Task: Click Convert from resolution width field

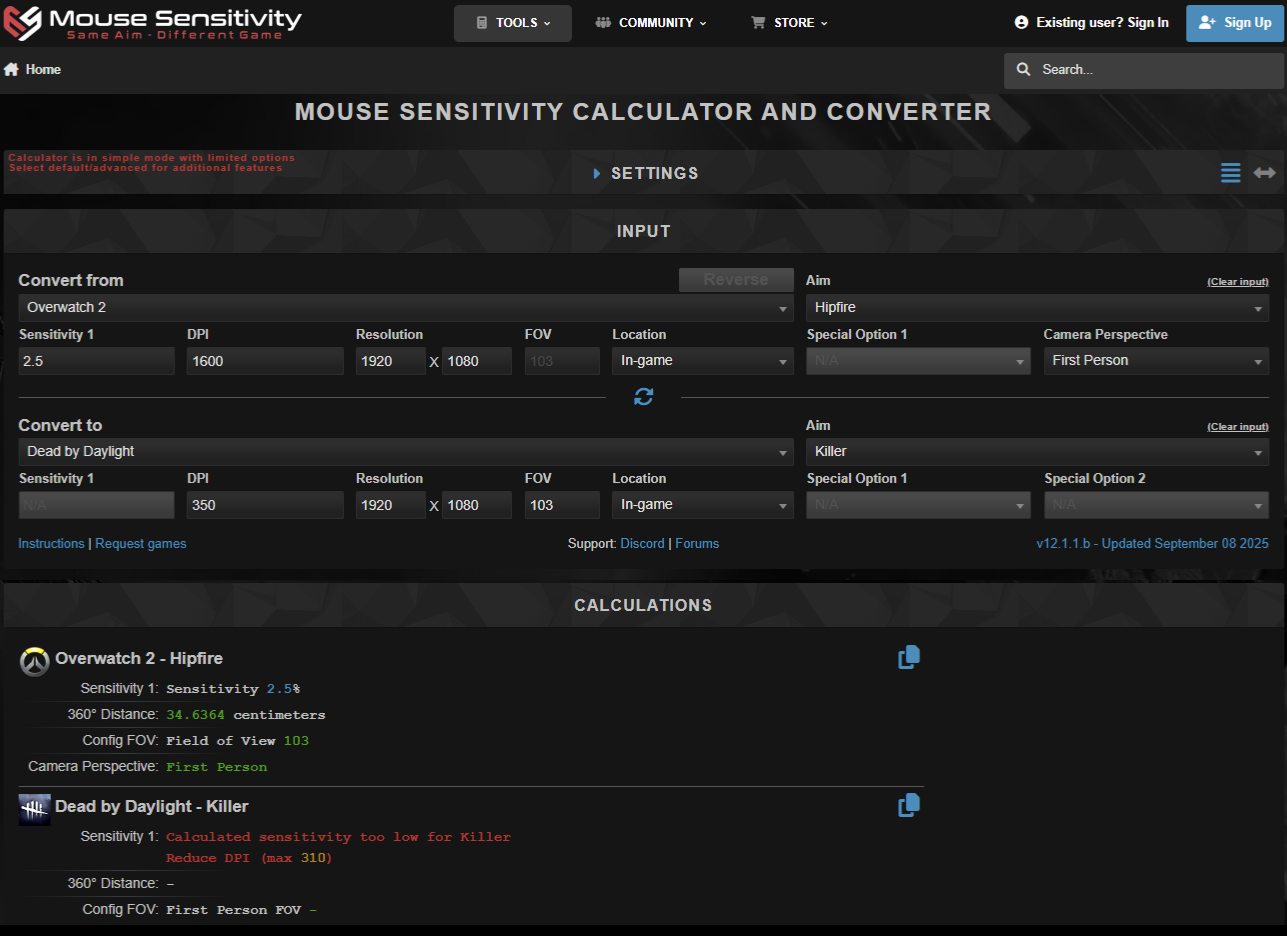Action: [x=391, y=361]
